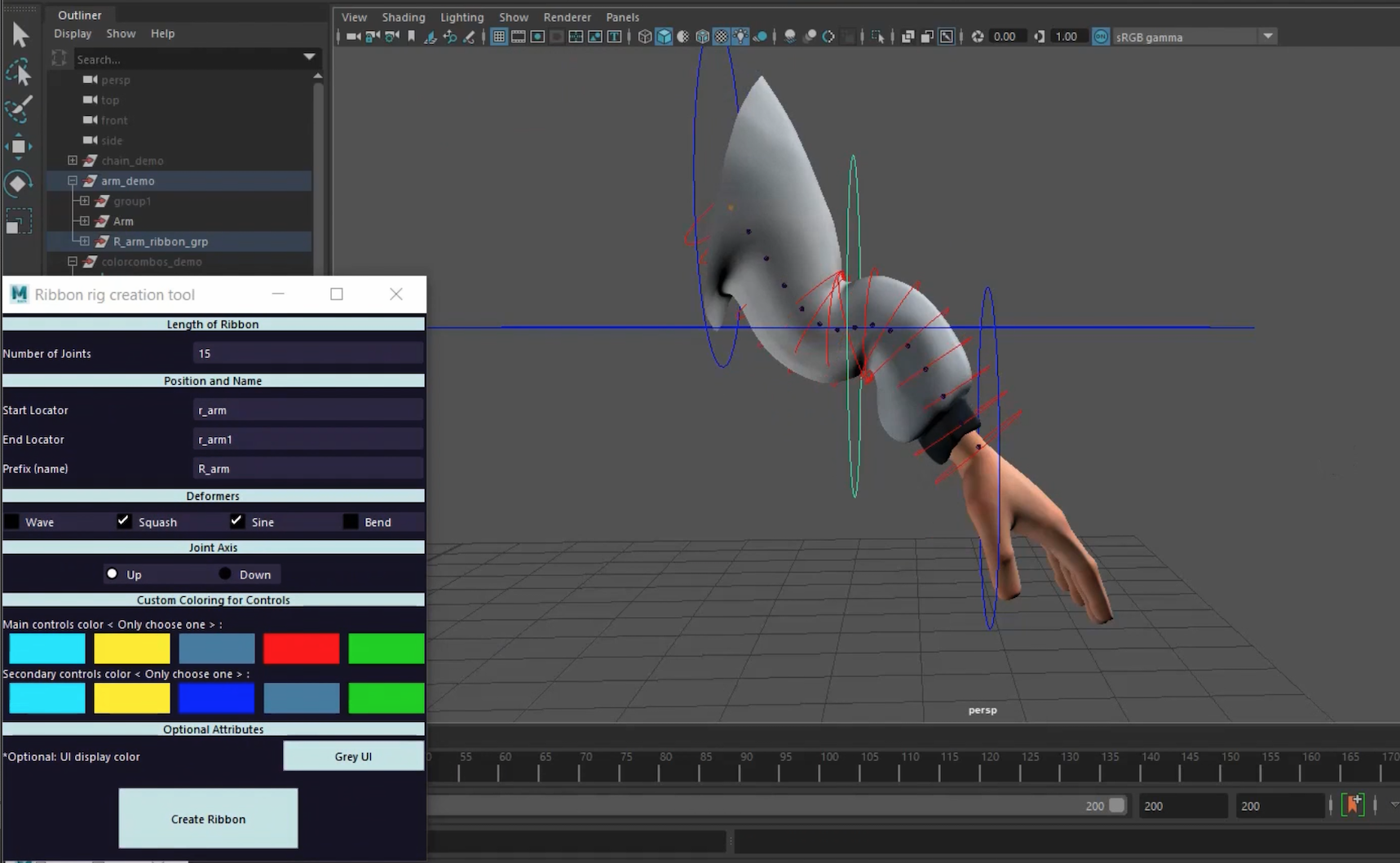Uncheck the Squash deformer checkbox
The image size is (1400, 863).
point(124,521)
